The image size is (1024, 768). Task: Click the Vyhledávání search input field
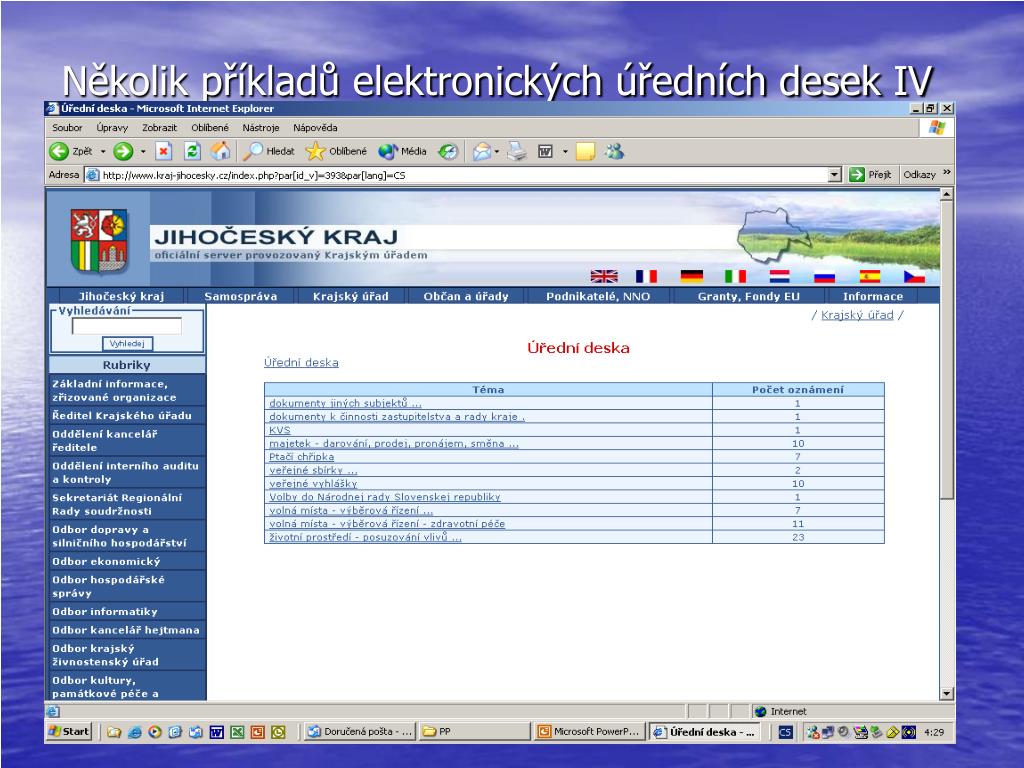click(x=127, y=326)
